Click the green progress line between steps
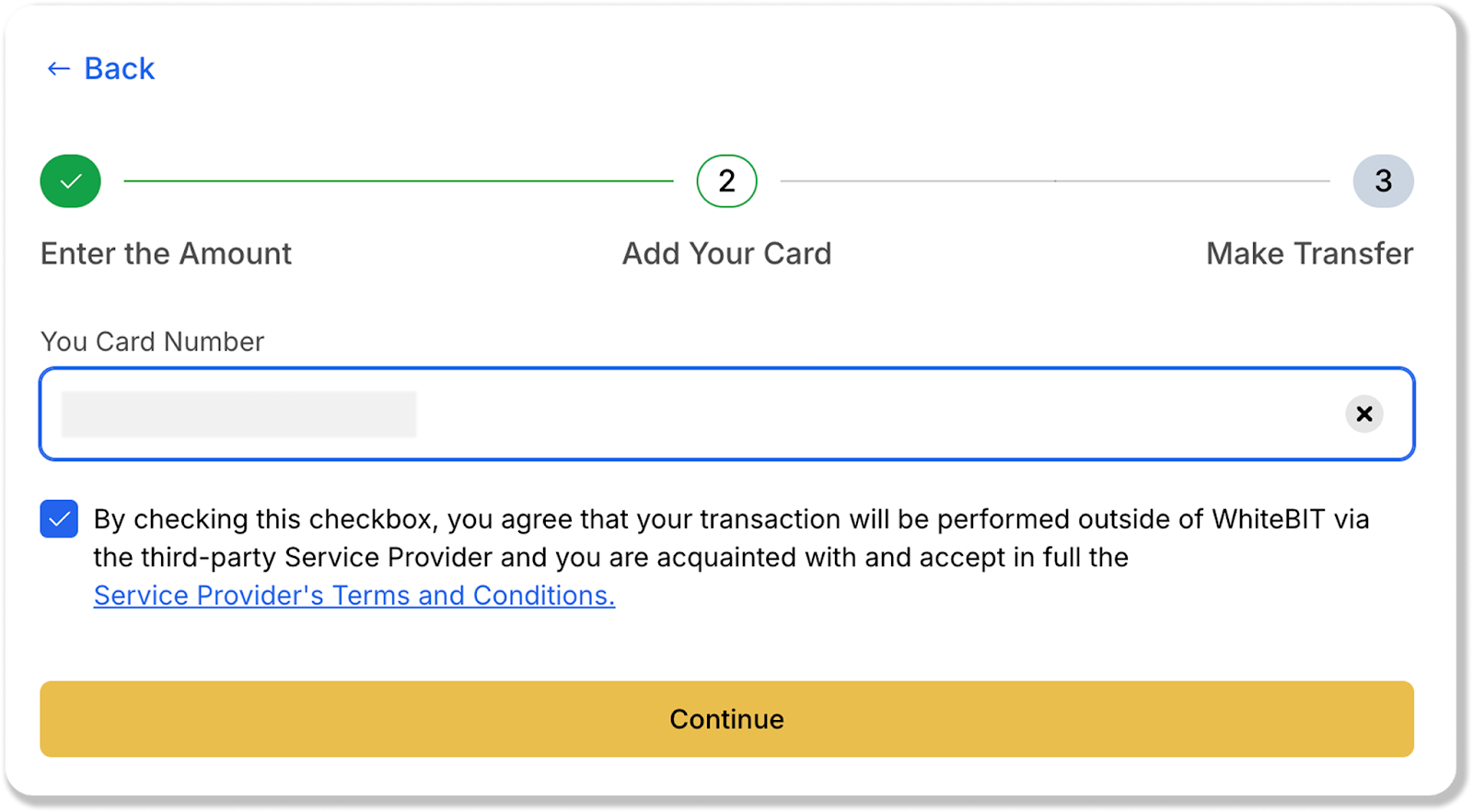The width and height of the screenshot is (1473, 812). [399, 181]
